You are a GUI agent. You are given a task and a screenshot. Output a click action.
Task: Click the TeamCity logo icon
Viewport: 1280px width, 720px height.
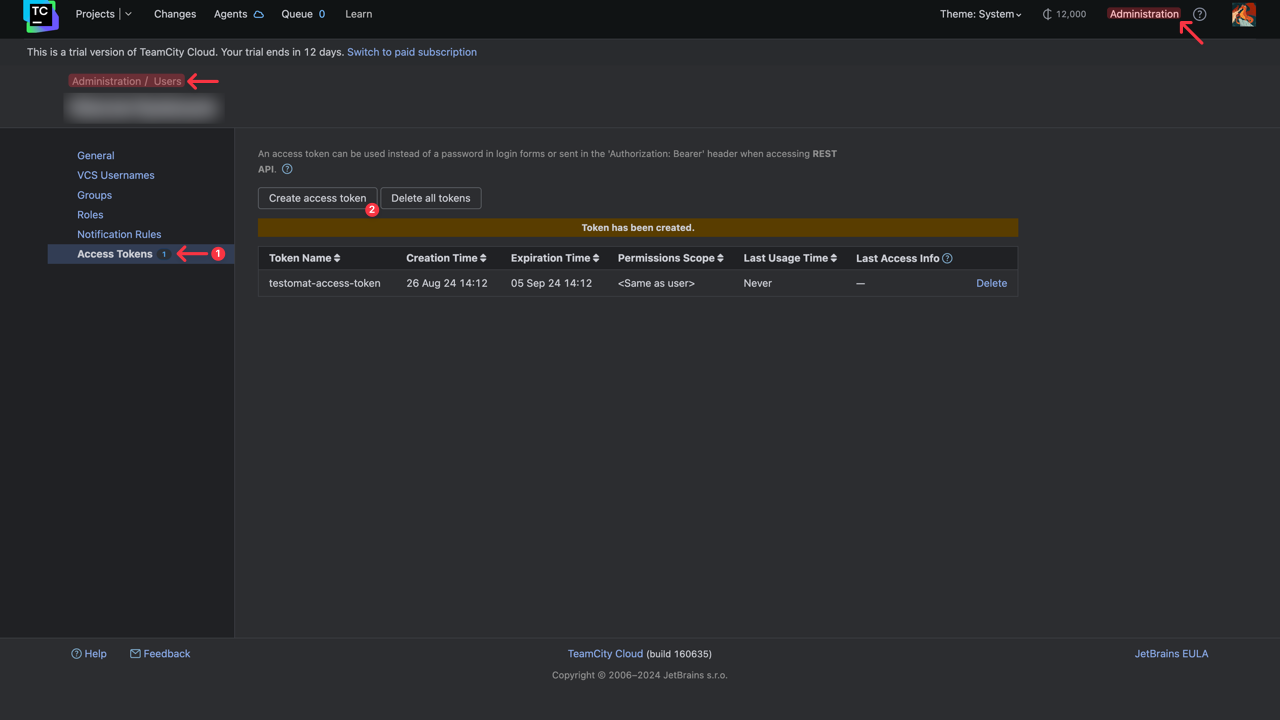[x=40, y=15]
